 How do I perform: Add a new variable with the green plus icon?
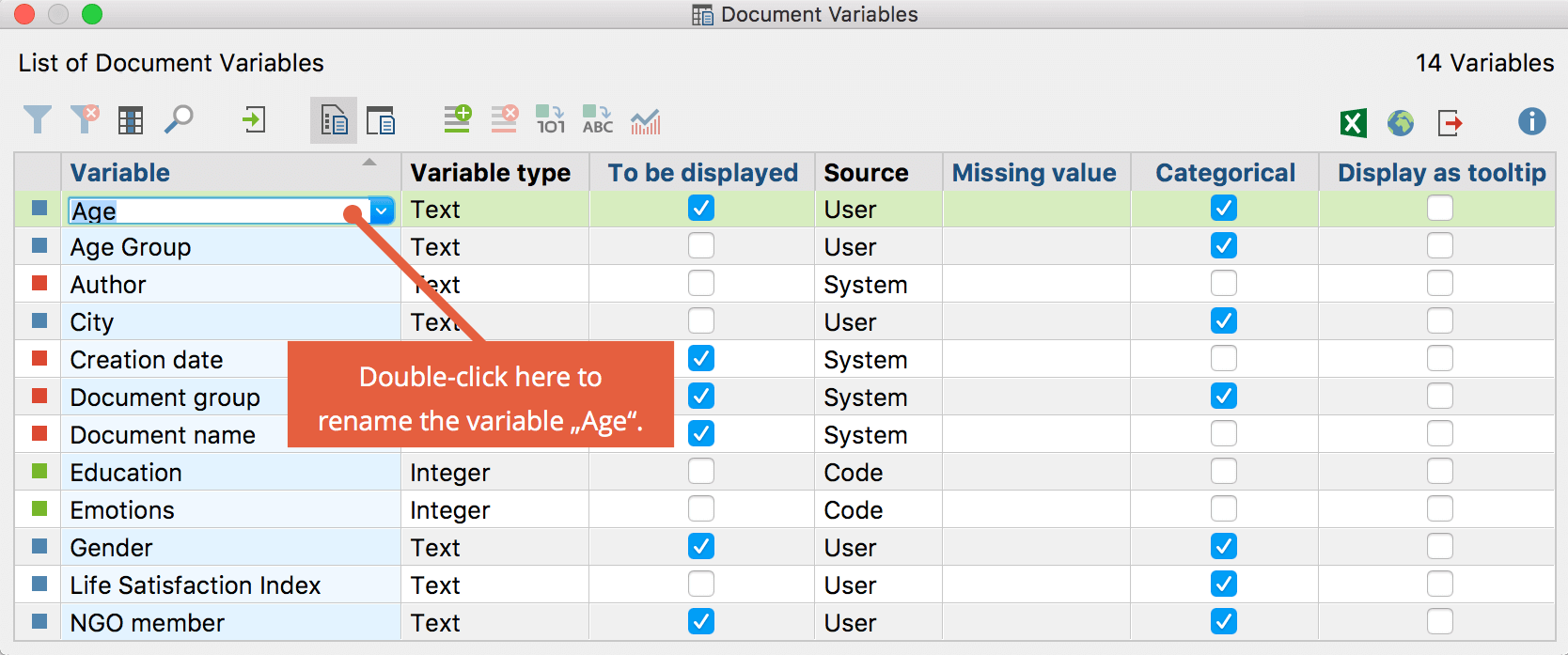point(458,118)
